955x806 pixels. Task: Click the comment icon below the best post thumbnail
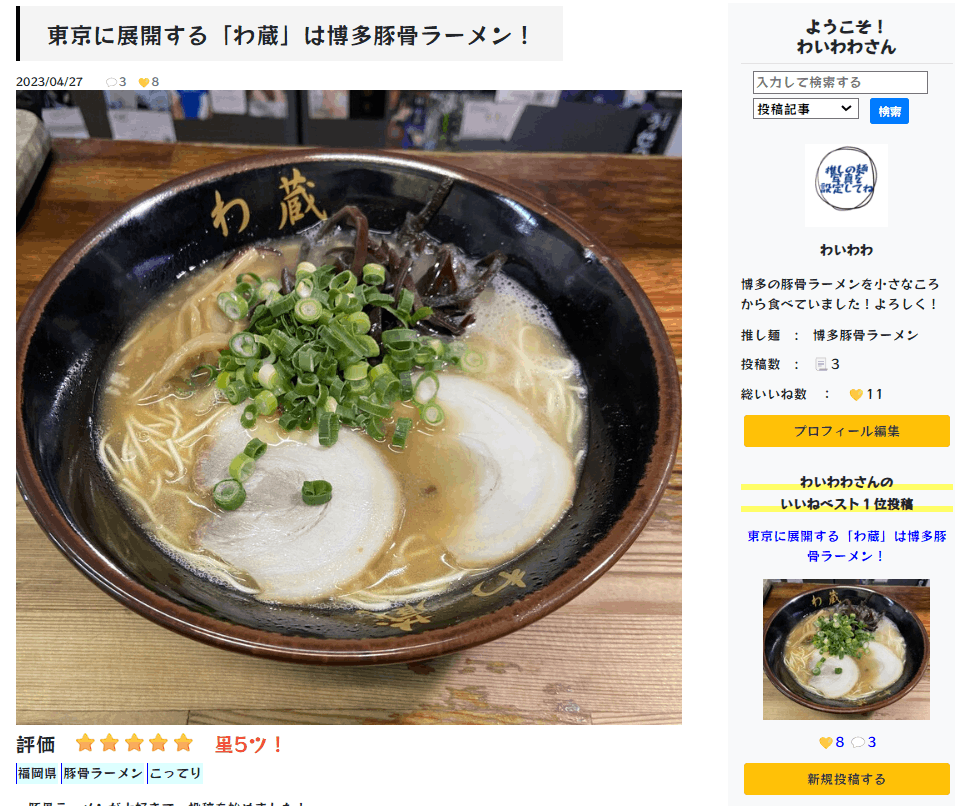click(858, 742)
